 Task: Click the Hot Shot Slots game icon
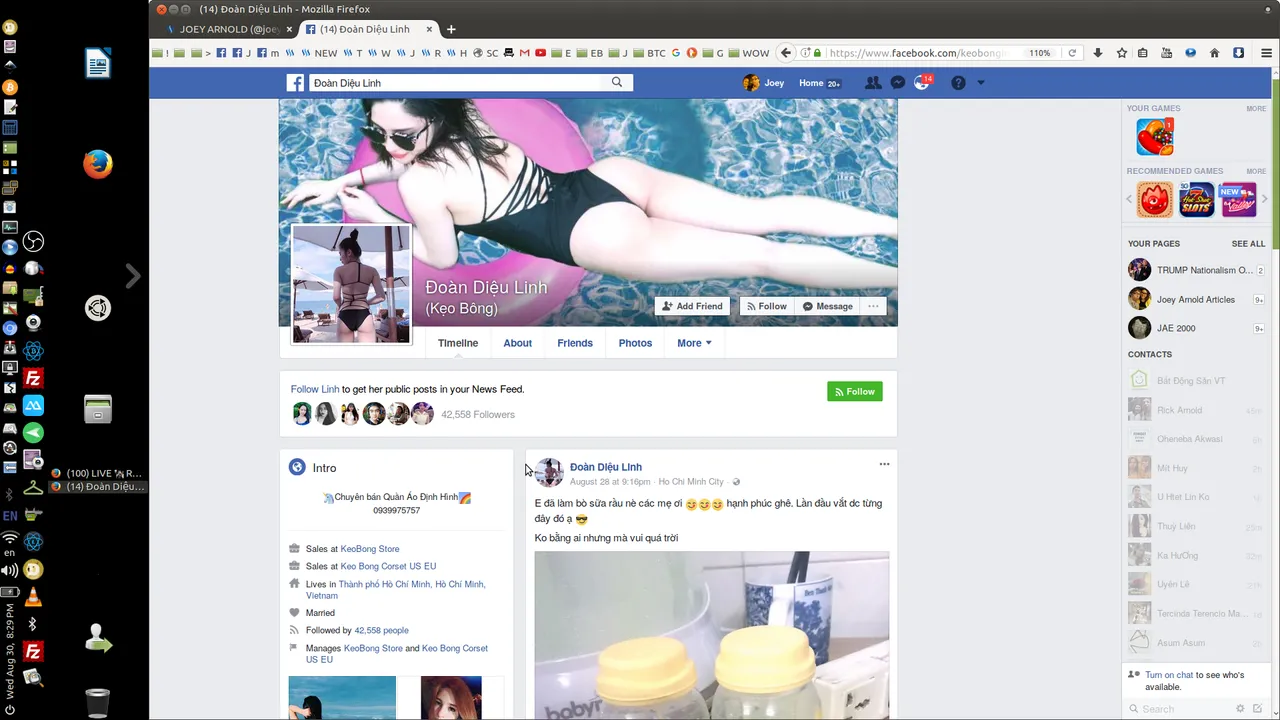(x=1196, y=200)
